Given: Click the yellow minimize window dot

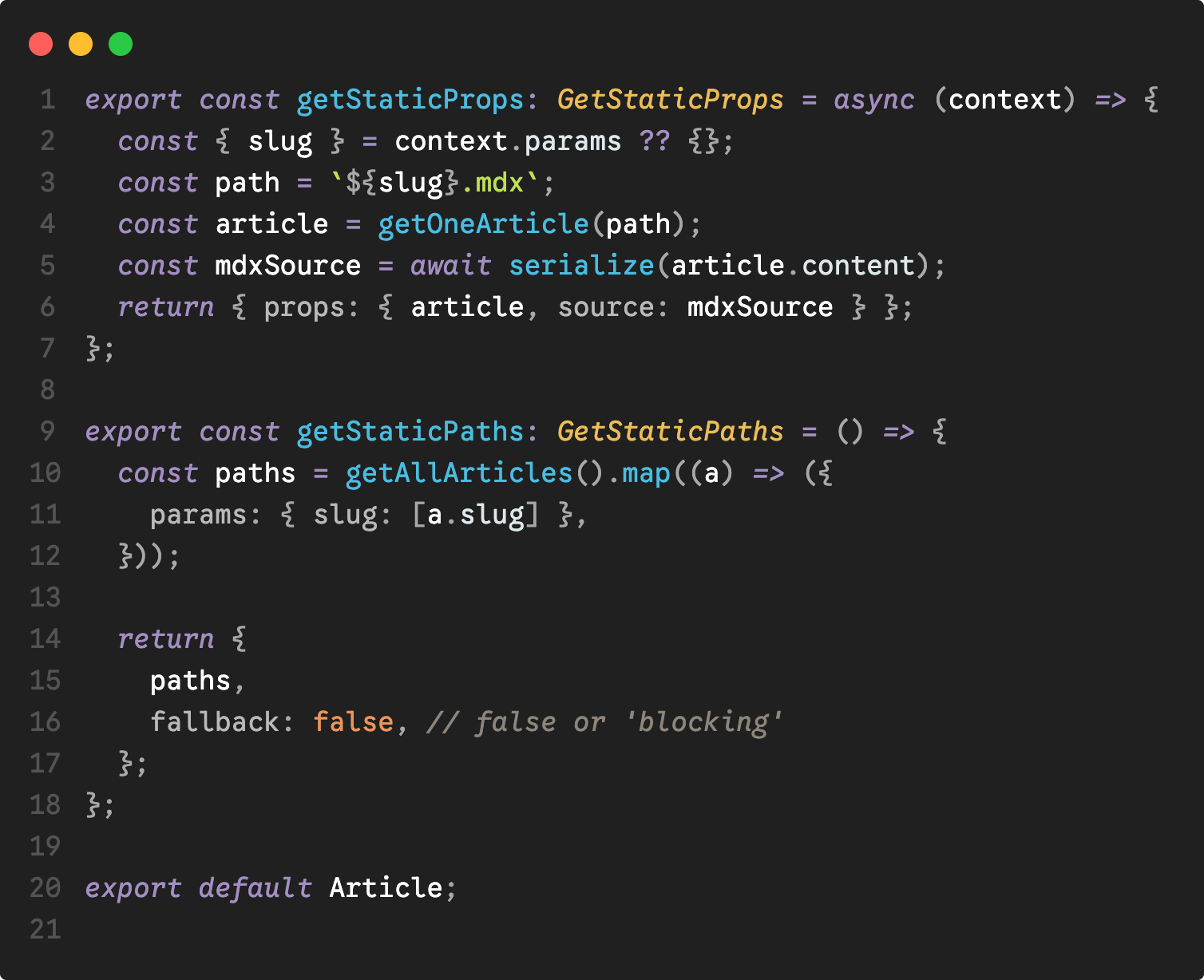Looking at the screenshot, I should coord(81,44).
